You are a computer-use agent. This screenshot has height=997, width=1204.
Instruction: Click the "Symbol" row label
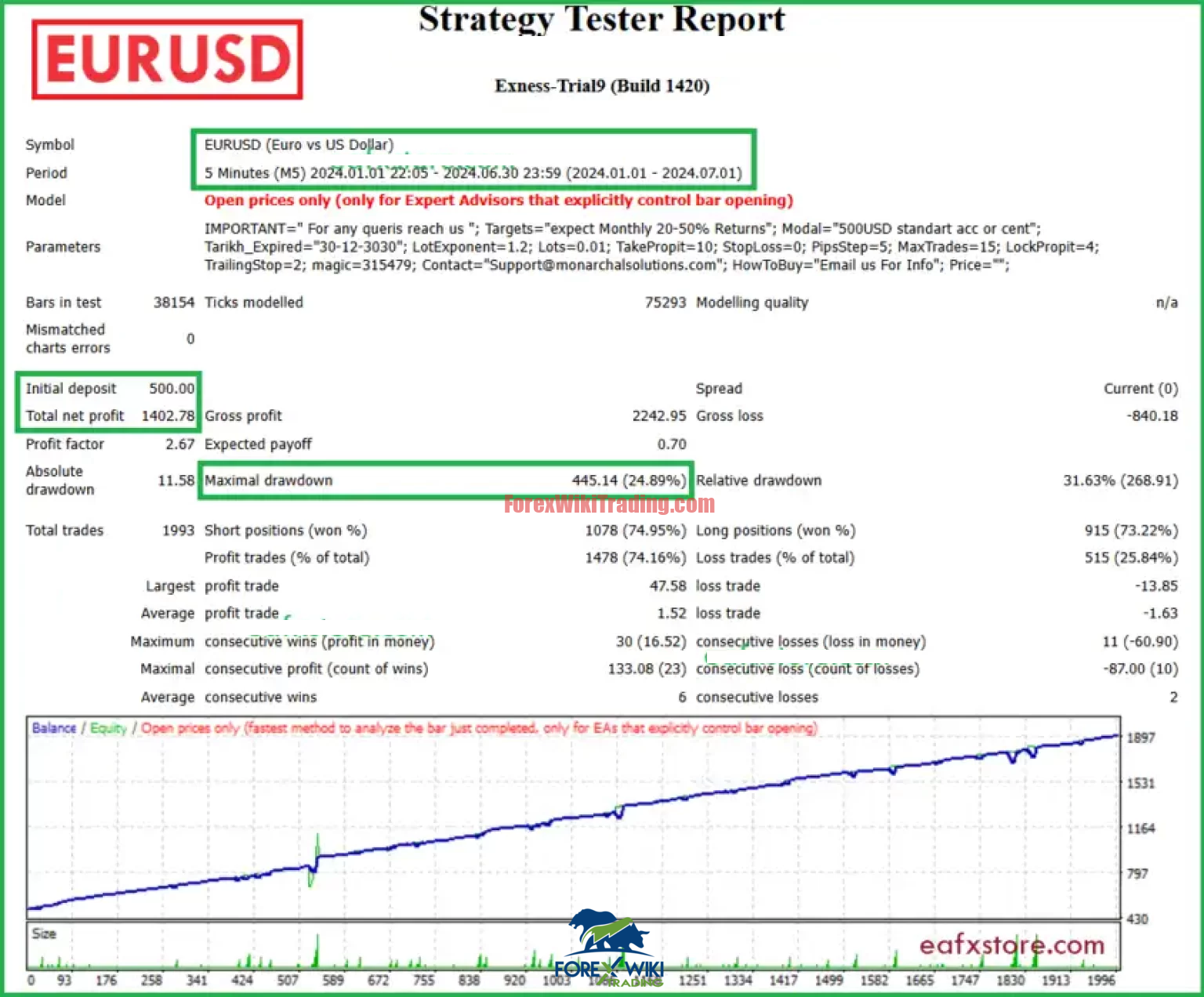pyautogui.click(x=50, y=144)
